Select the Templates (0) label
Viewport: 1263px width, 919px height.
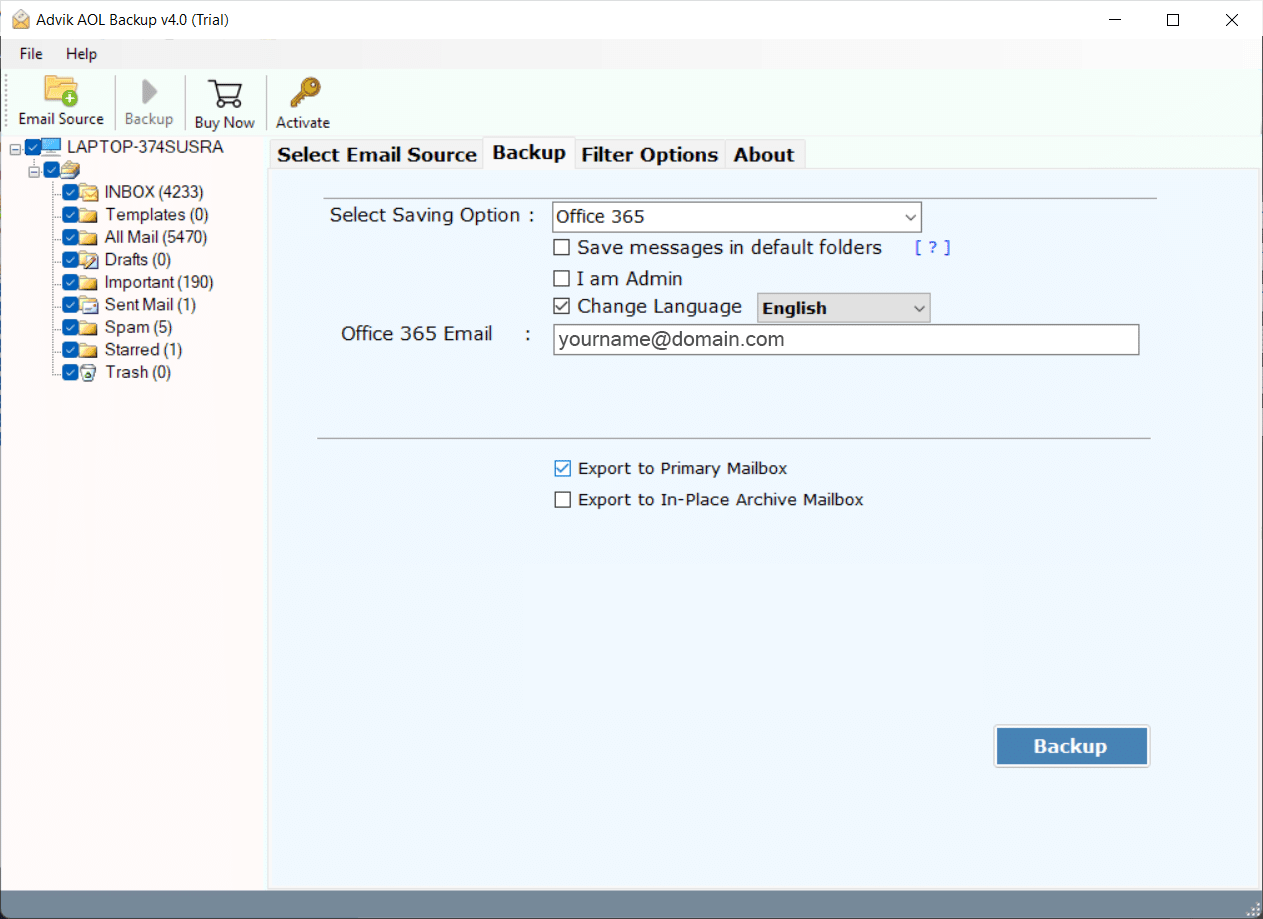coord(158,215)
